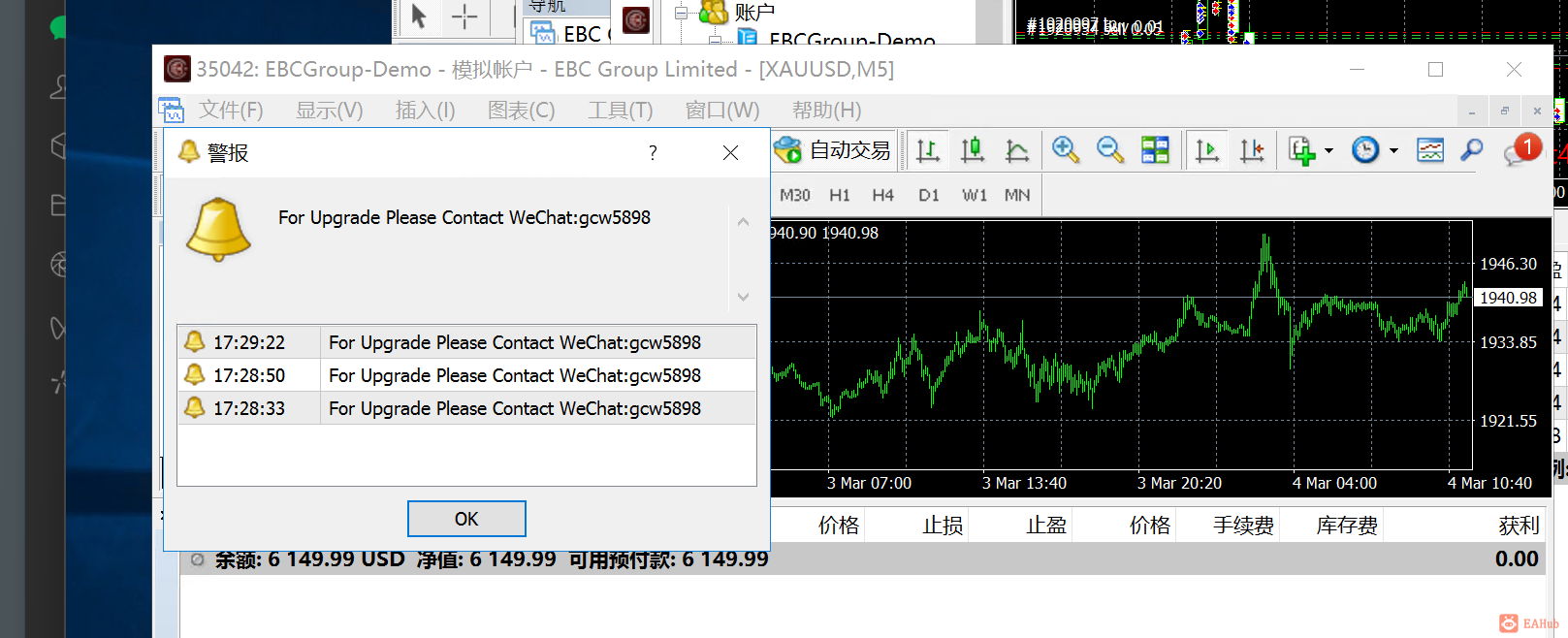Click OK in the 警报 dialog
The width and height of the screenshot is (1568, 638).
click(x=466, y=519)
